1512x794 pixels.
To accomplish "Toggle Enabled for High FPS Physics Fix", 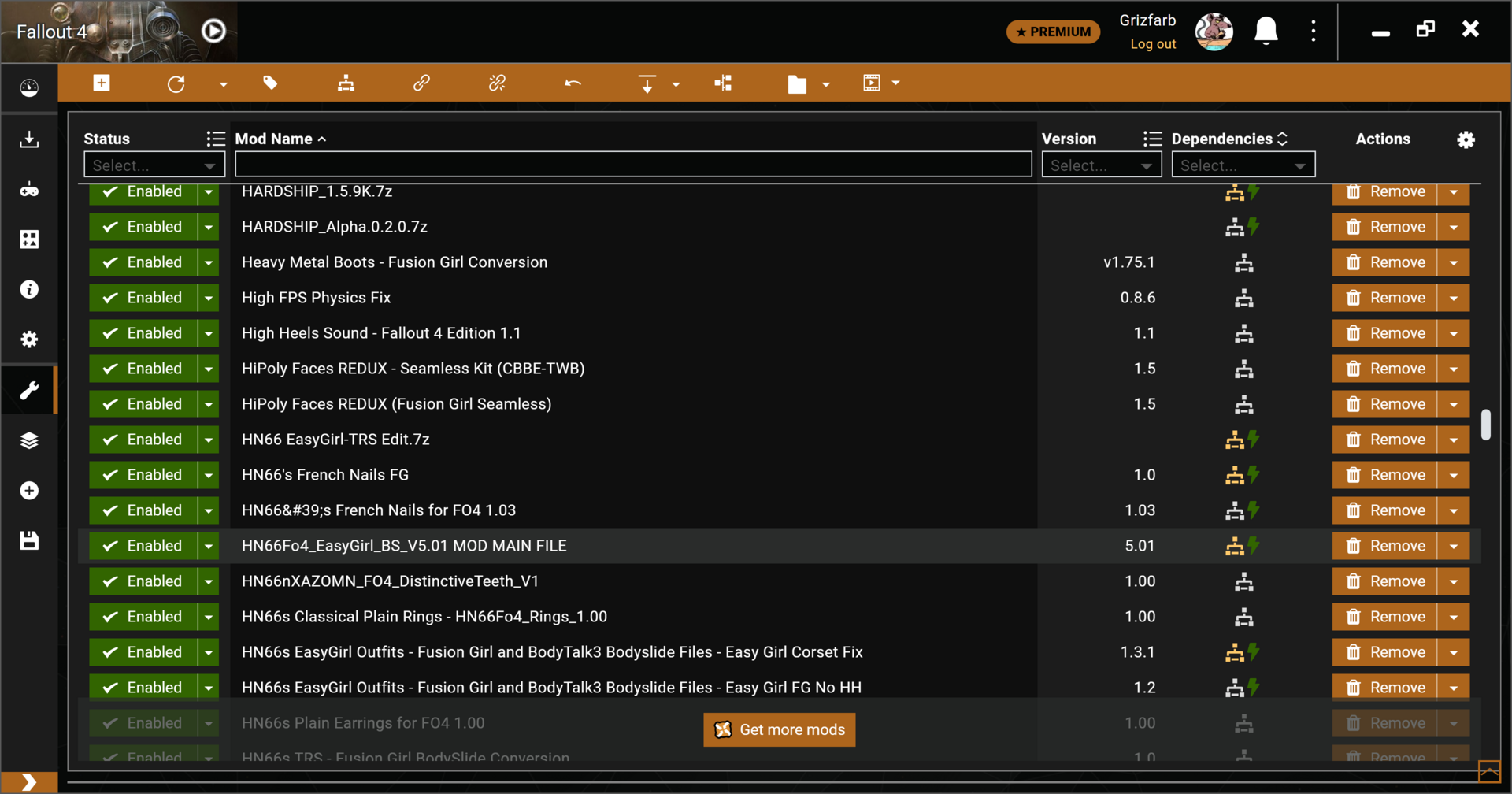I will point(143,298).
